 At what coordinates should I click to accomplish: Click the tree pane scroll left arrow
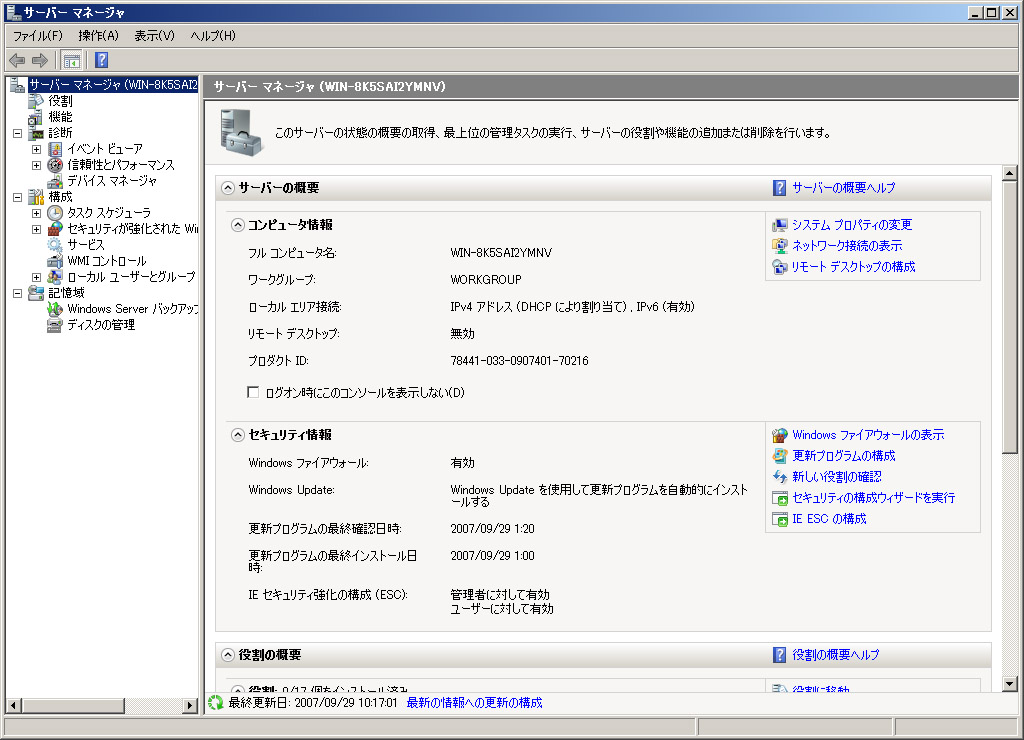(13, 705)
